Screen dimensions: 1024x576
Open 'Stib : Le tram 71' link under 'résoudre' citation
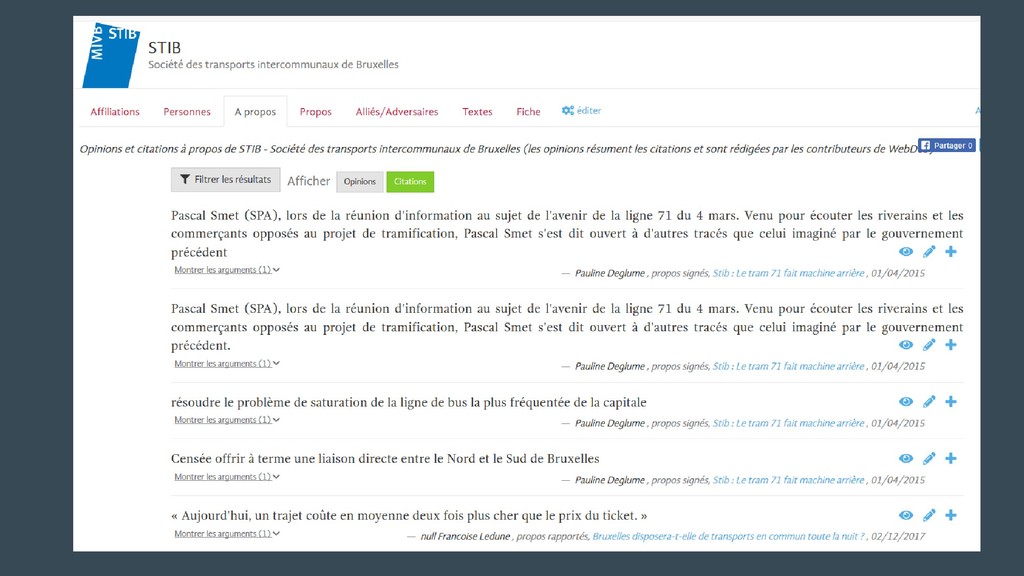(x=788, y=423)
